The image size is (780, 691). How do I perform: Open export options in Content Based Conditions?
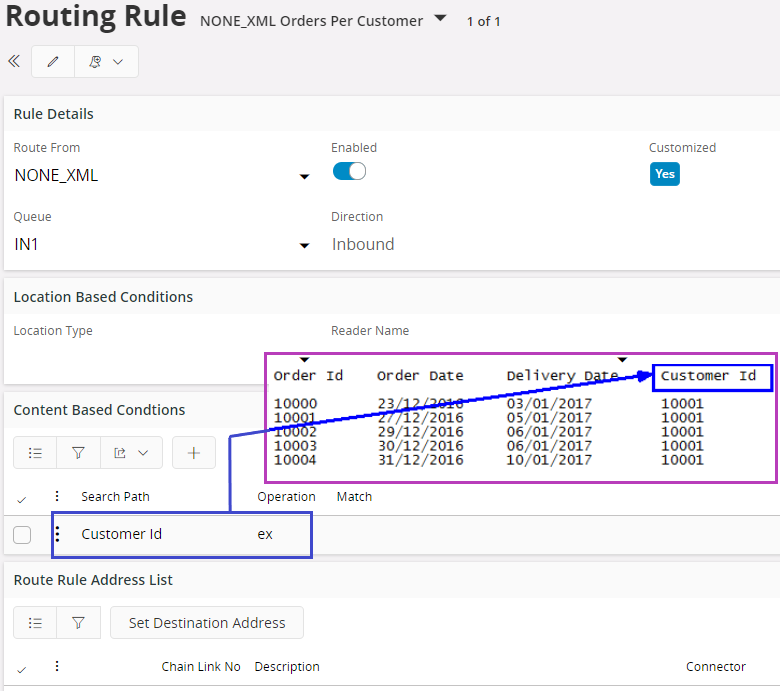[x=130, y=453]
